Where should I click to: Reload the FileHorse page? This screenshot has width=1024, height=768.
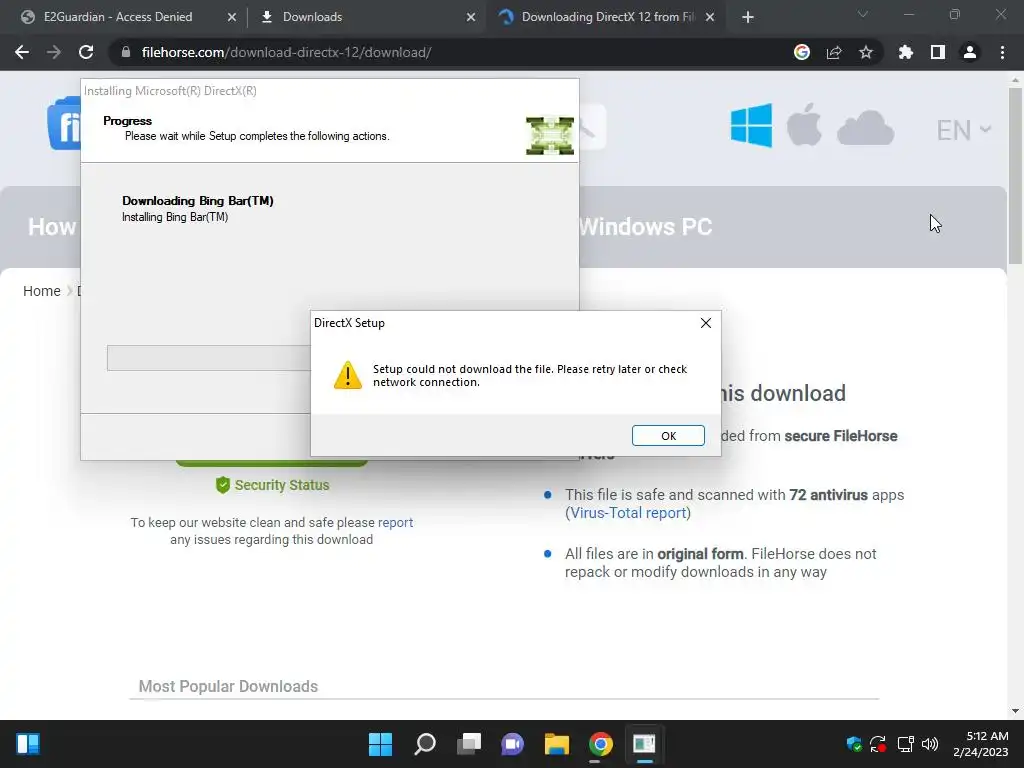click(86, 52)
